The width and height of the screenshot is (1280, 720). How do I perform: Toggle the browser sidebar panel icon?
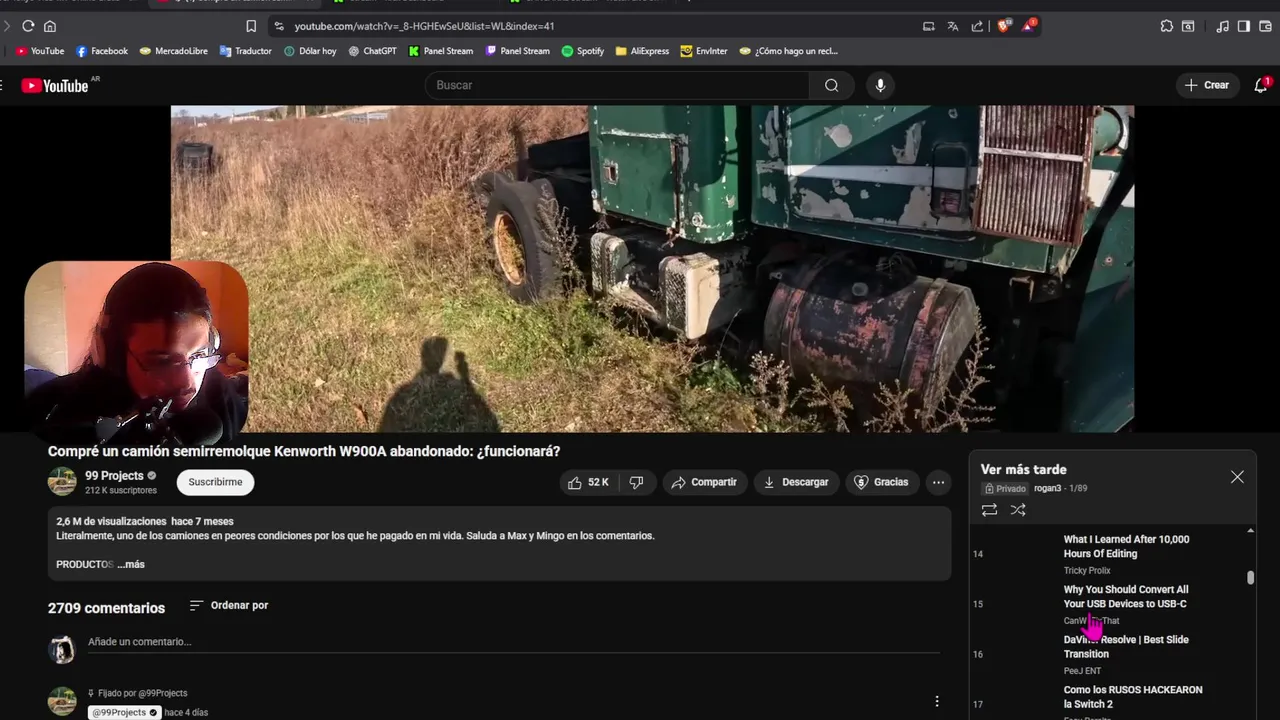click(x=1243, y=26)
